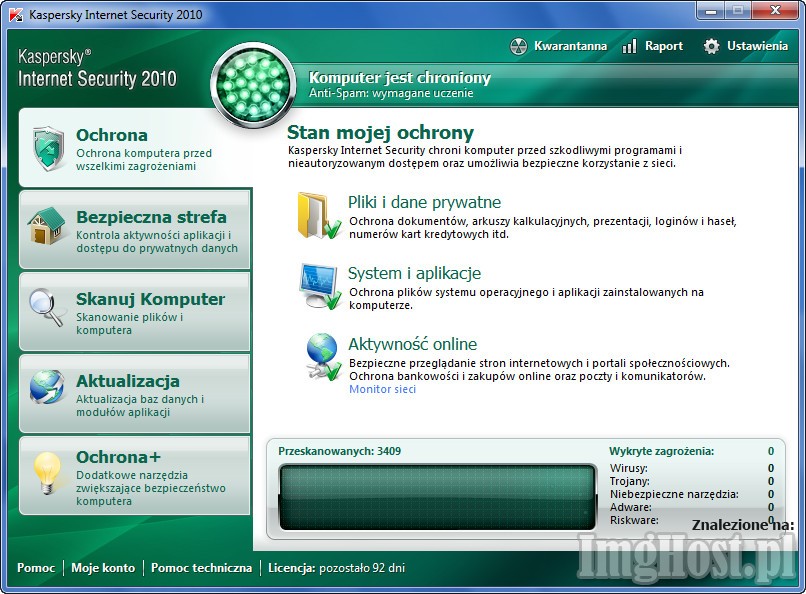The width and height of the screenshot is (806, 594).
Task: Click the Monitor sieci link
Action: point(382,389)
